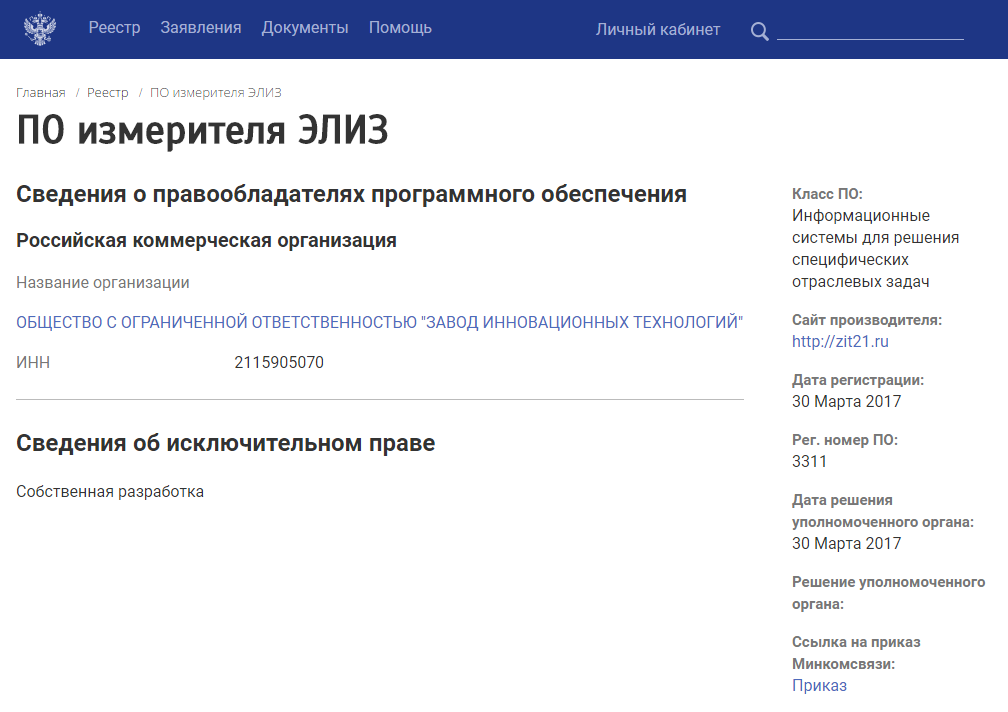Click the registration date under Дата регистрации
The height and width of the screenshot is (712, 1008).
[x=846, y=402]
